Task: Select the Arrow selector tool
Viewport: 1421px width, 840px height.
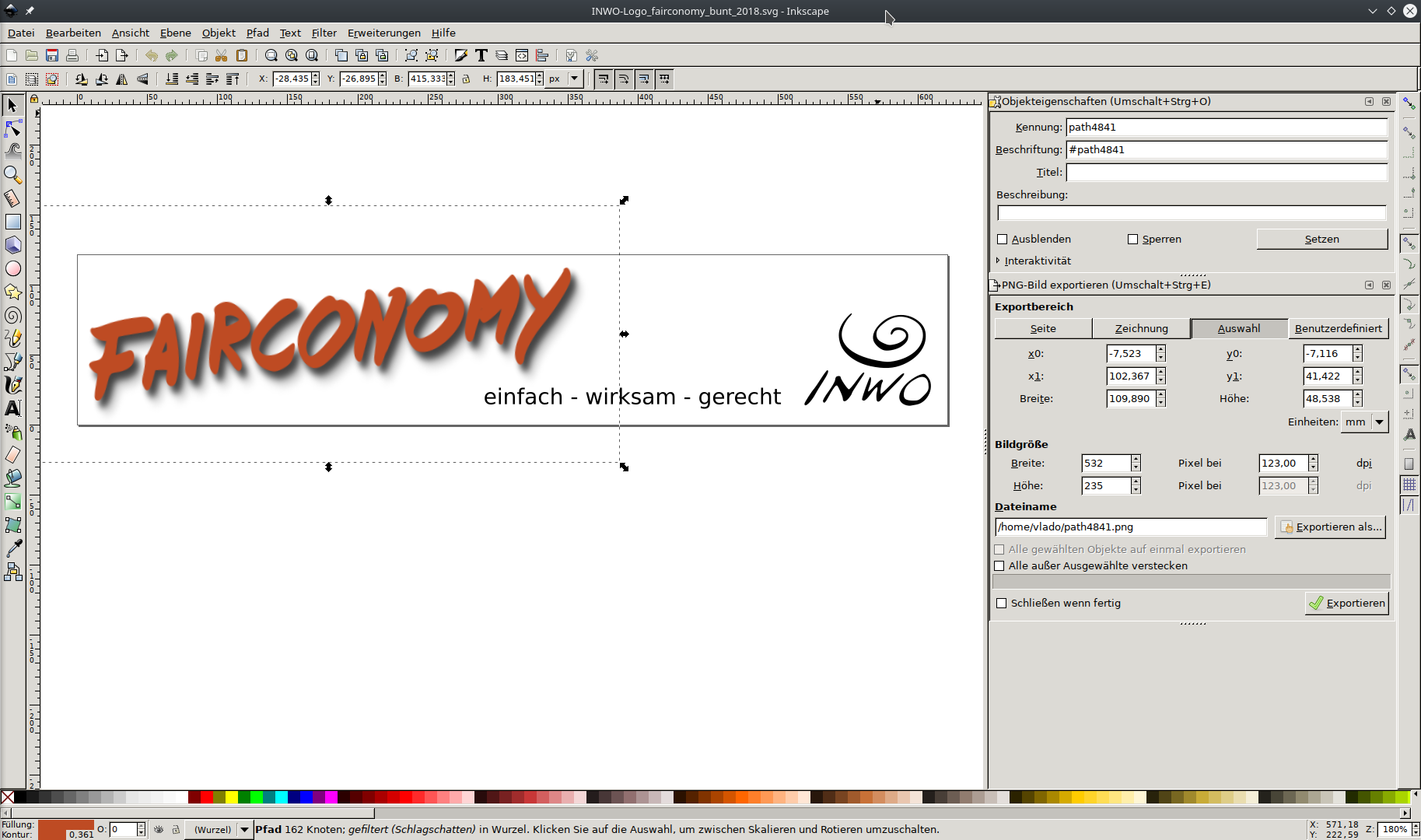Action: tap(13, 105)
